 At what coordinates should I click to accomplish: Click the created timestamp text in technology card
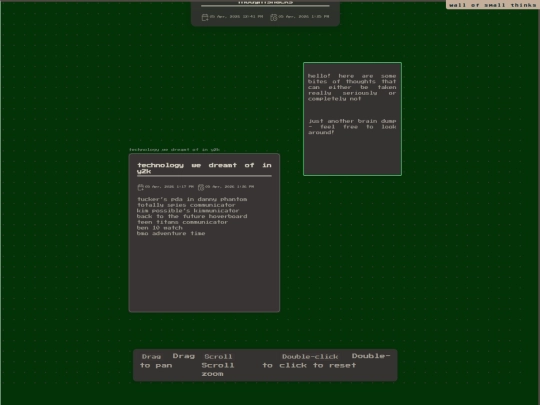[169, 187]
